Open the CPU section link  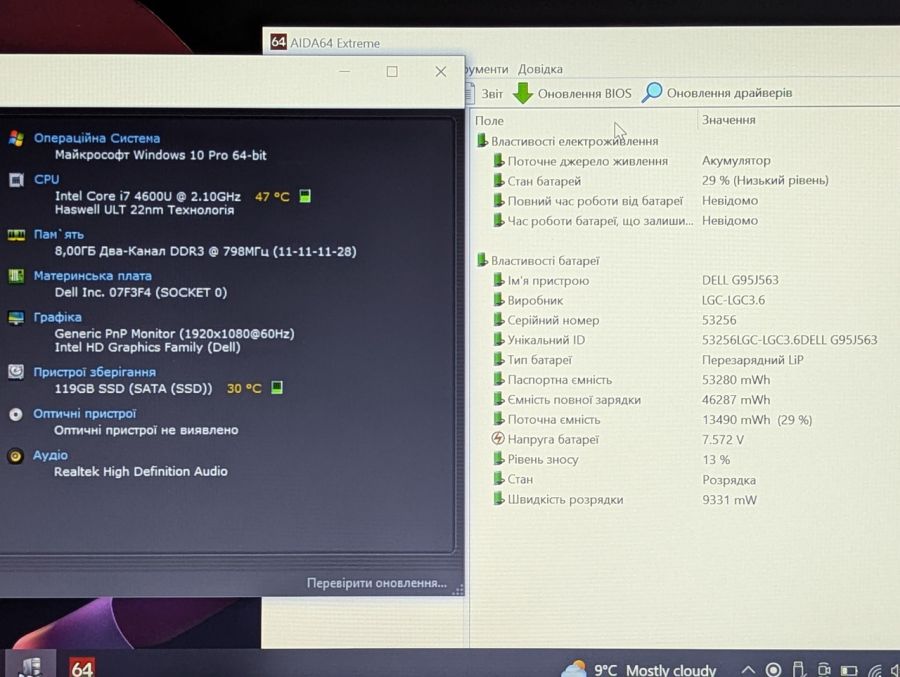(46, 179)
